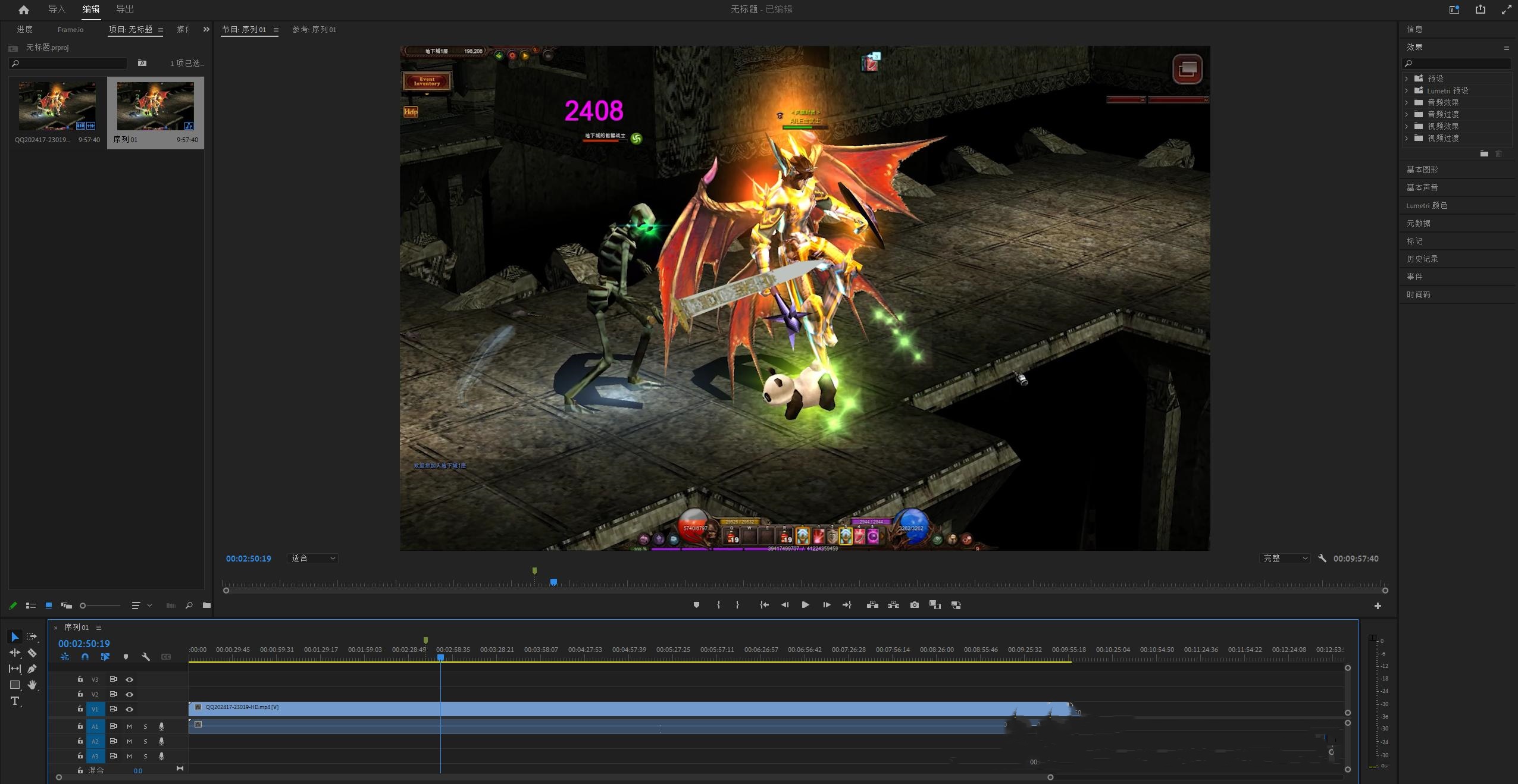Switch to the 导出 workspace tab
The height and width of the screenshot is (784, 1518).
click(125, 9)
